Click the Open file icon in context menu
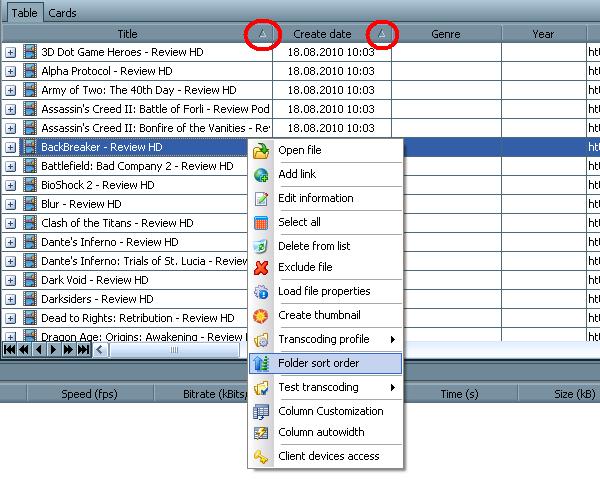600x500 pixels. click(x=261, y=151)
